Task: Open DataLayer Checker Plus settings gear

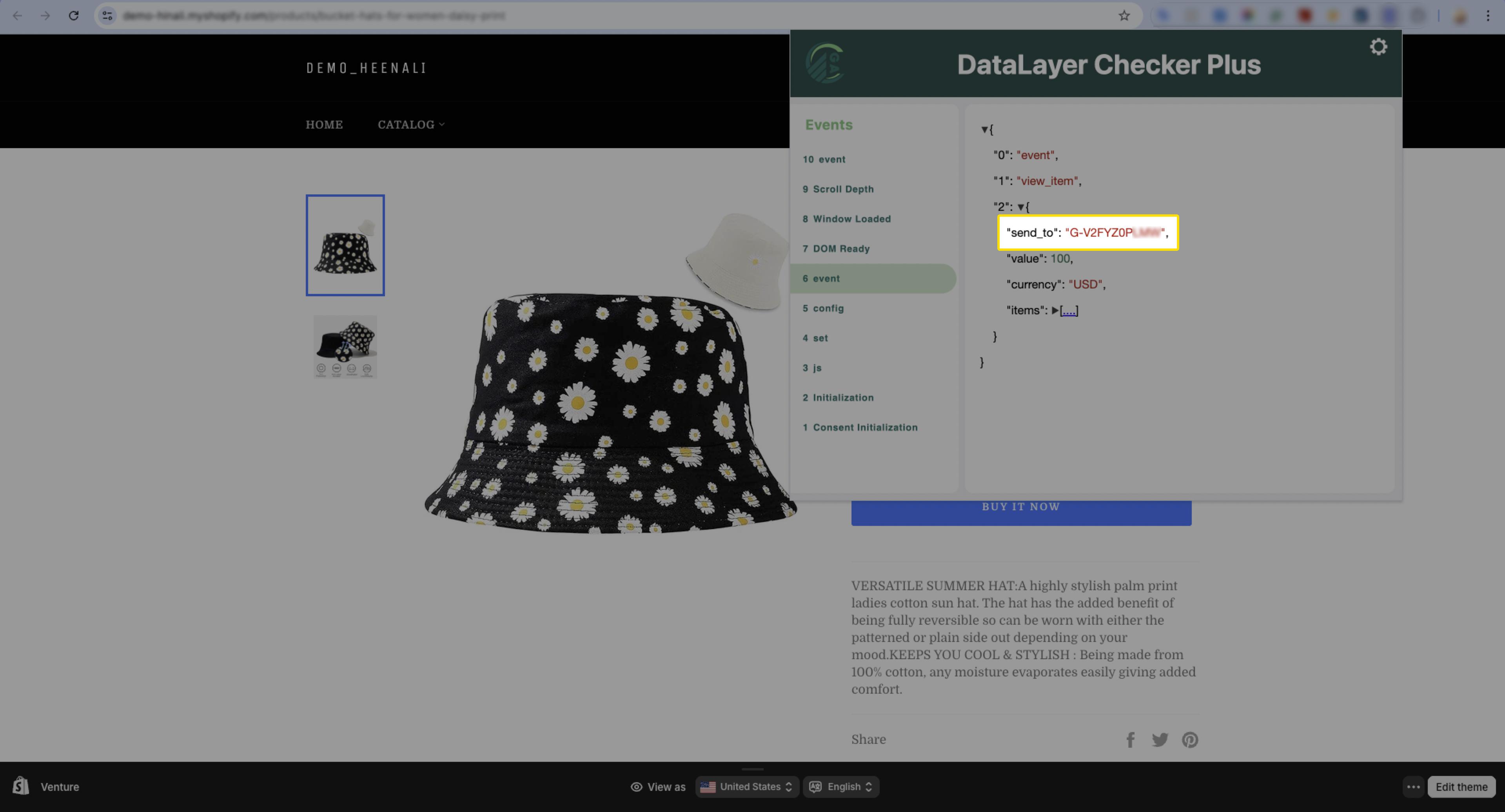Action: (1378, 47)
